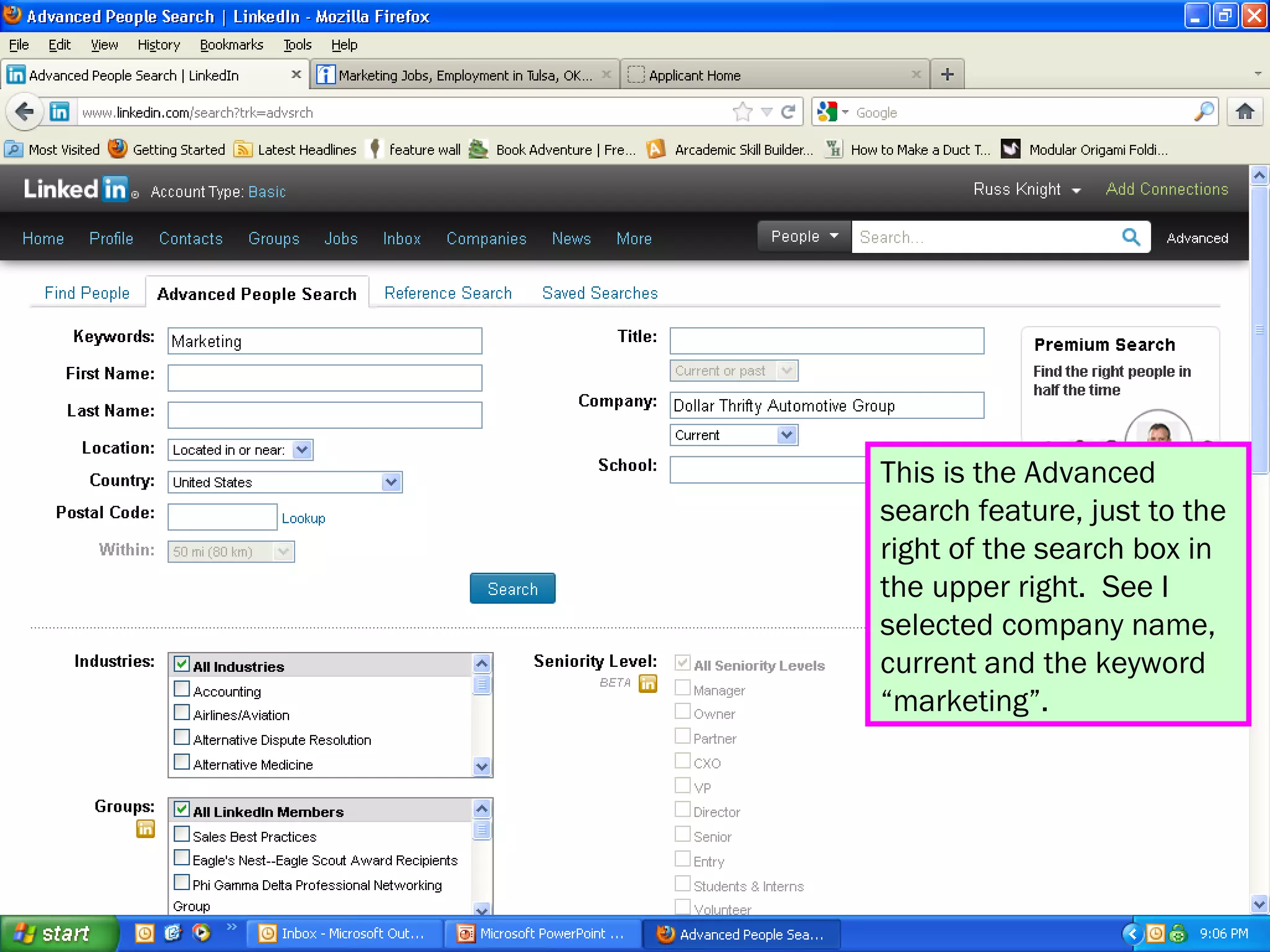Click the Industries list scroll down arrow
This screenshot has width=1270, height=952.
[x=482, y=767]
